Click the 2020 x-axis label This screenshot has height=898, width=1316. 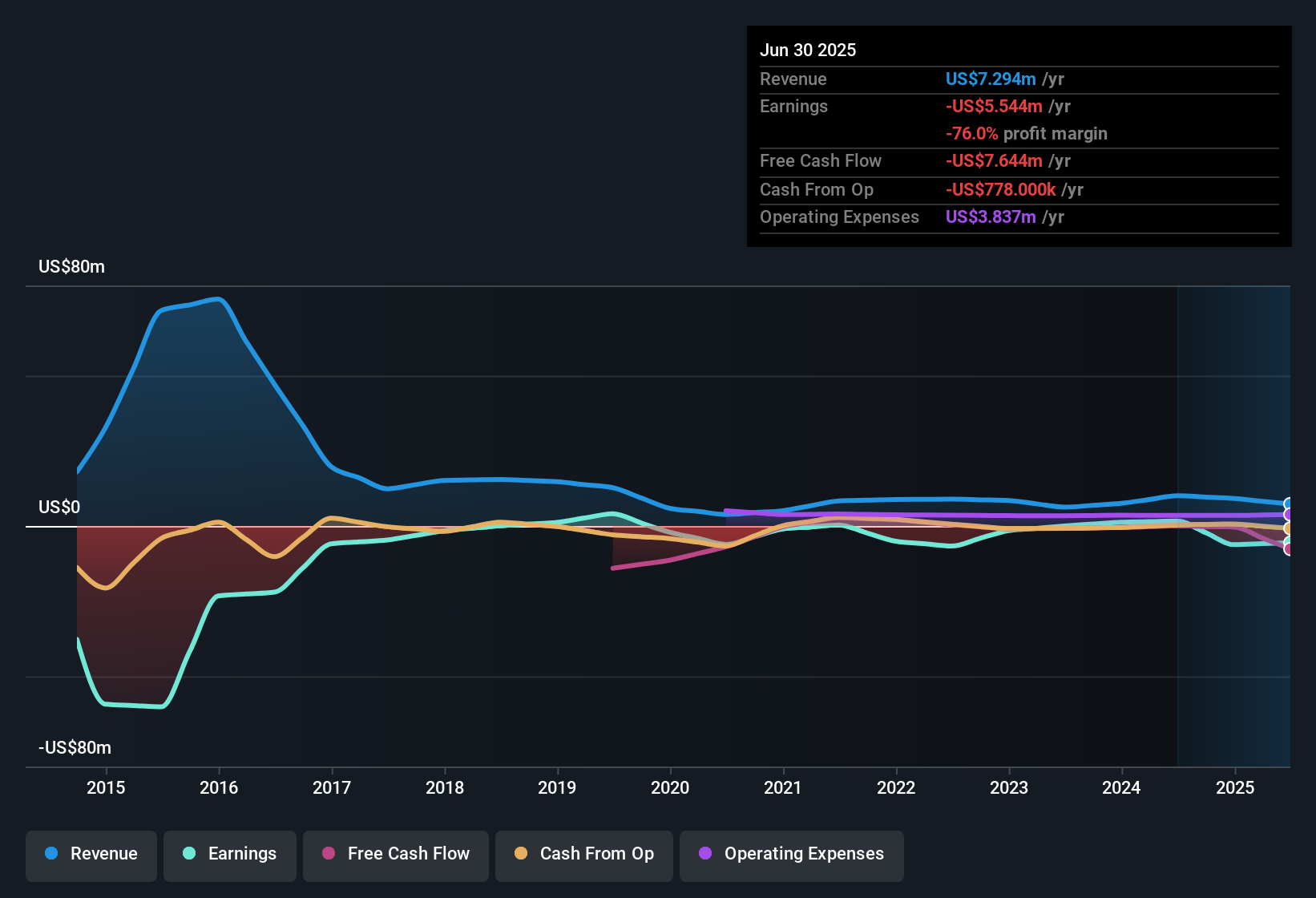(x=671, y=788)
